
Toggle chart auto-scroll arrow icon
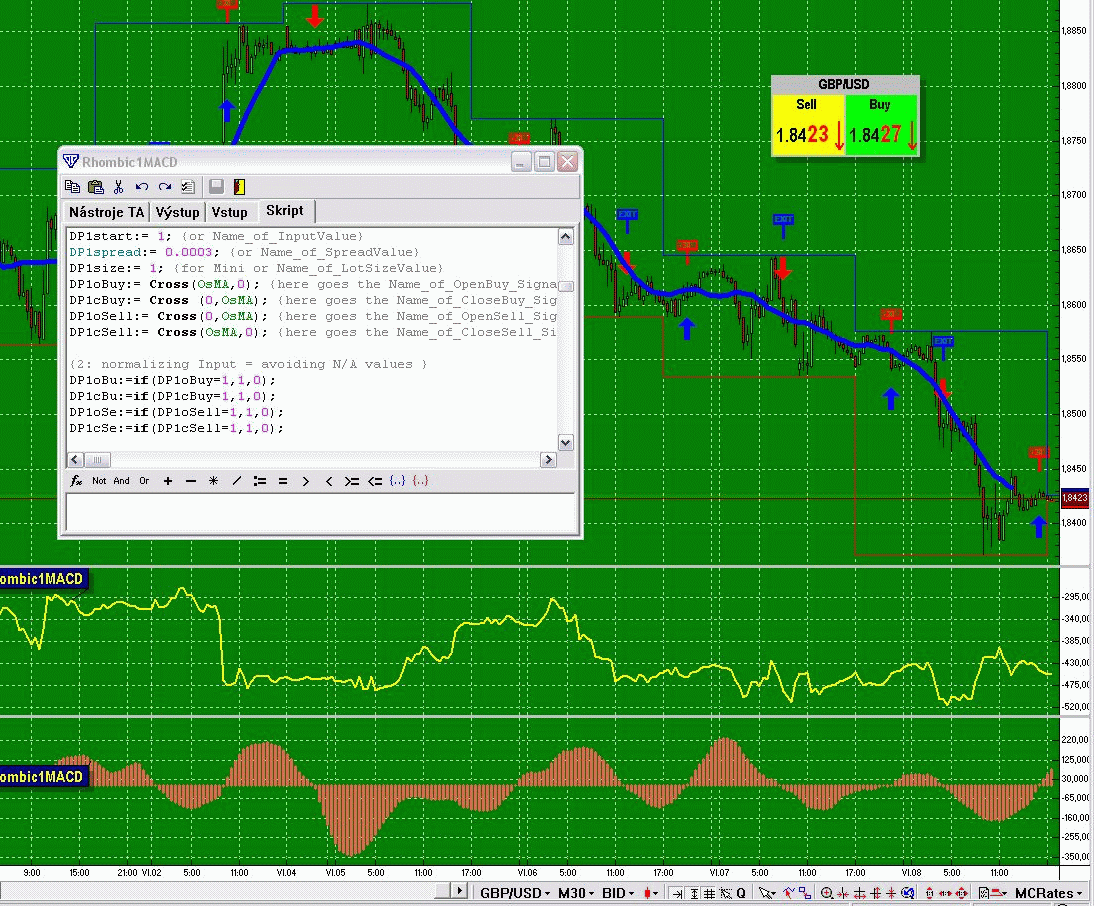(x=677, y=893)
